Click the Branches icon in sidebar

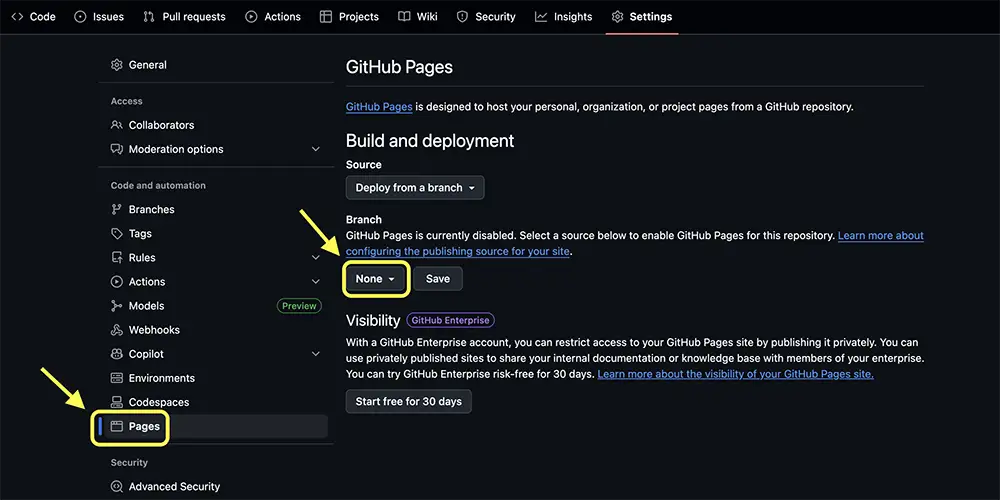[x=117, y=210]
